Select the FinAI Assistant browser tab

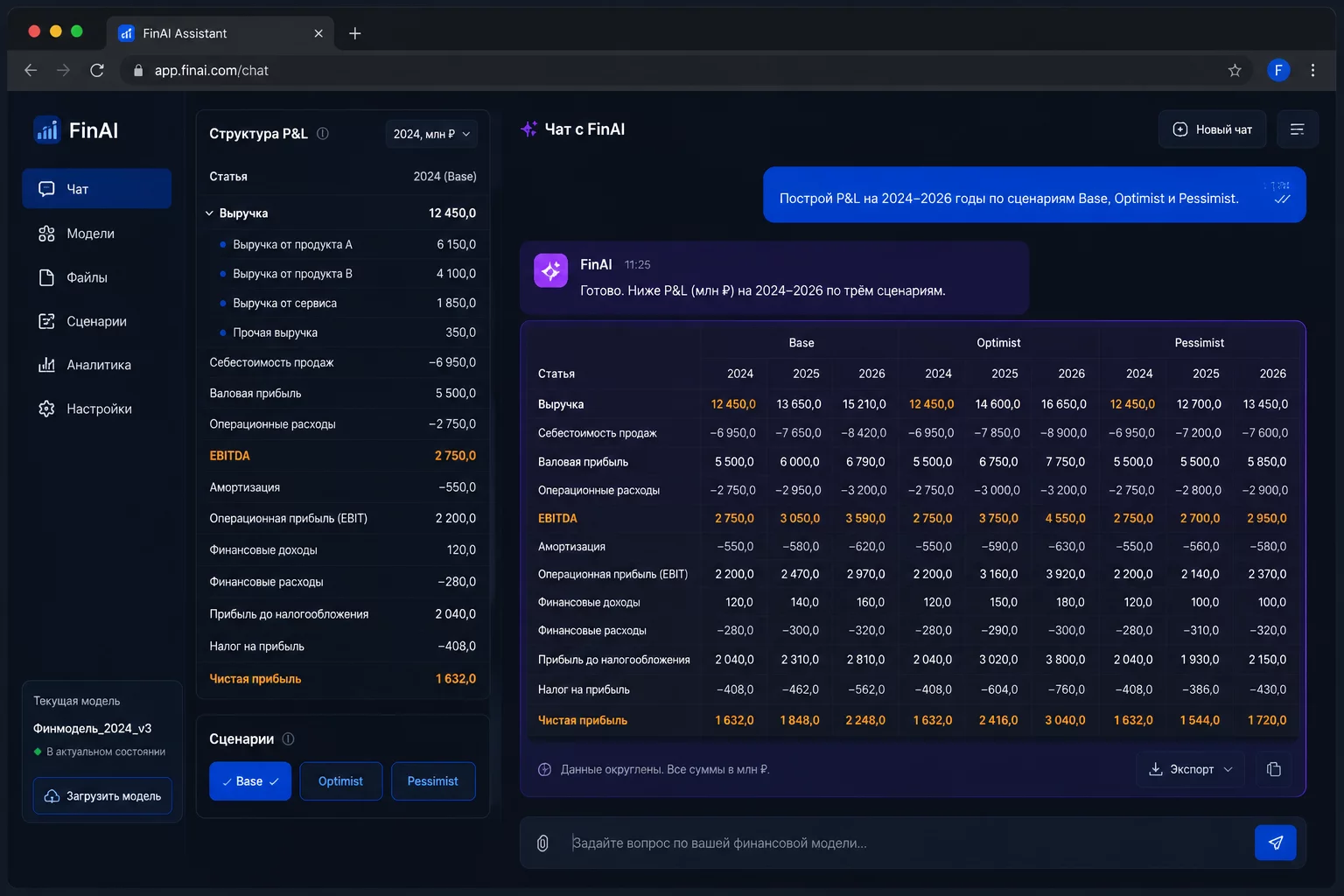[222, 33]
